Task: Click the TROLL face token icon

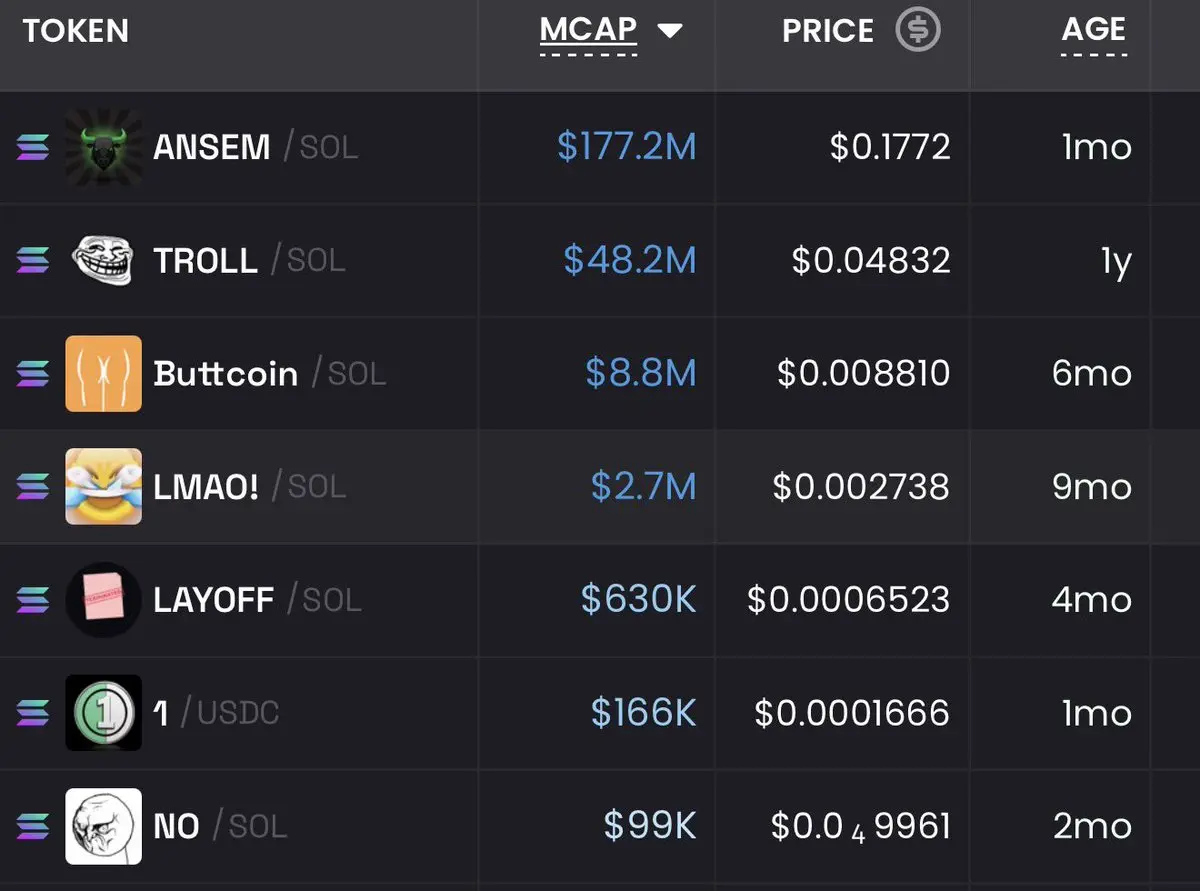Action: 103,260
